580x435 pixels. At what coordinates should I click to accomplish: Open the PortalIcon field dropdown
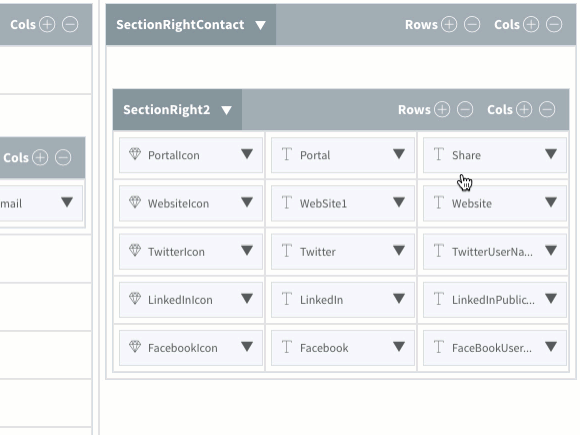247,154
